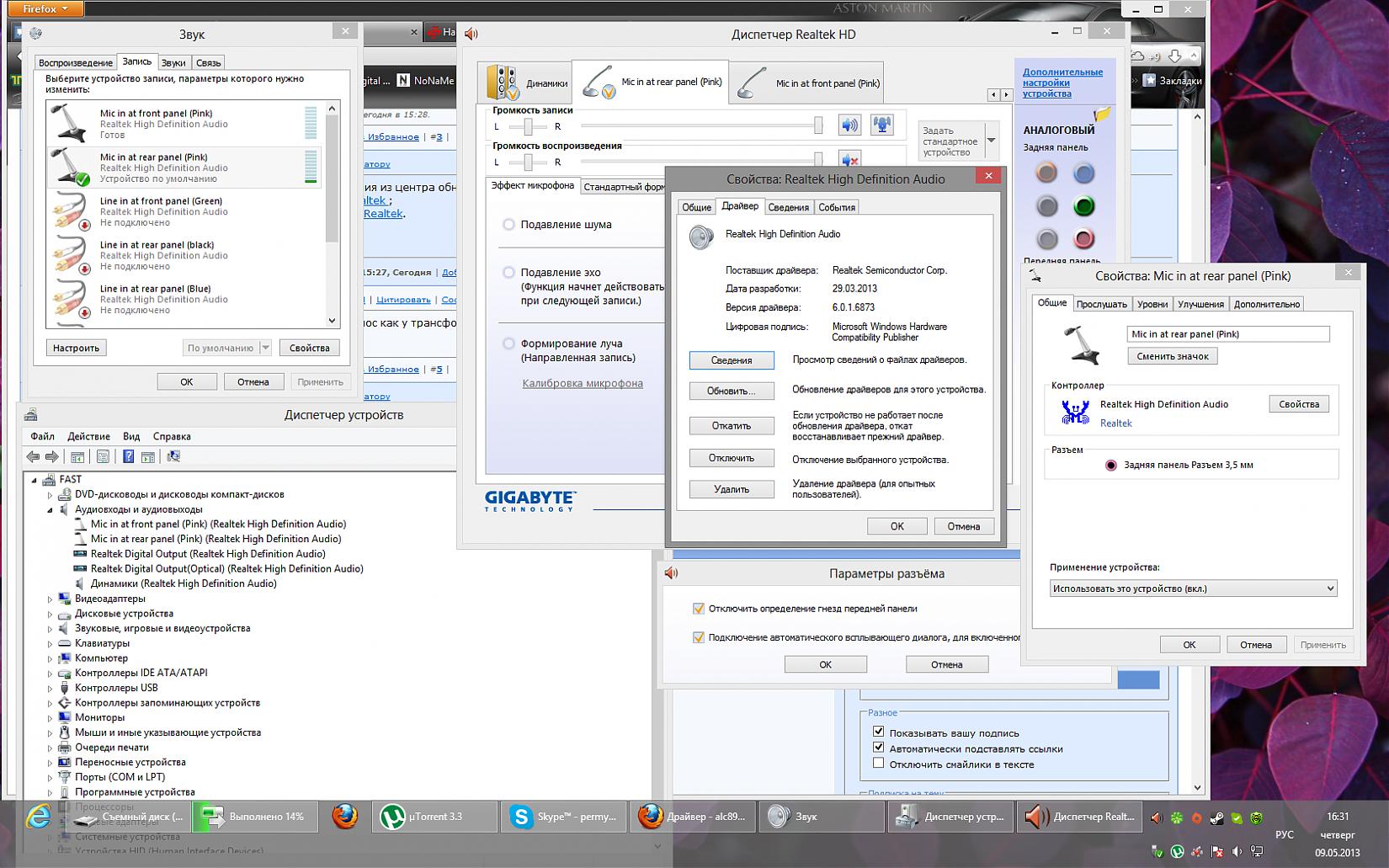Click the pink rear panel audio jack

pyautogui.click(x=1083, y=239)
